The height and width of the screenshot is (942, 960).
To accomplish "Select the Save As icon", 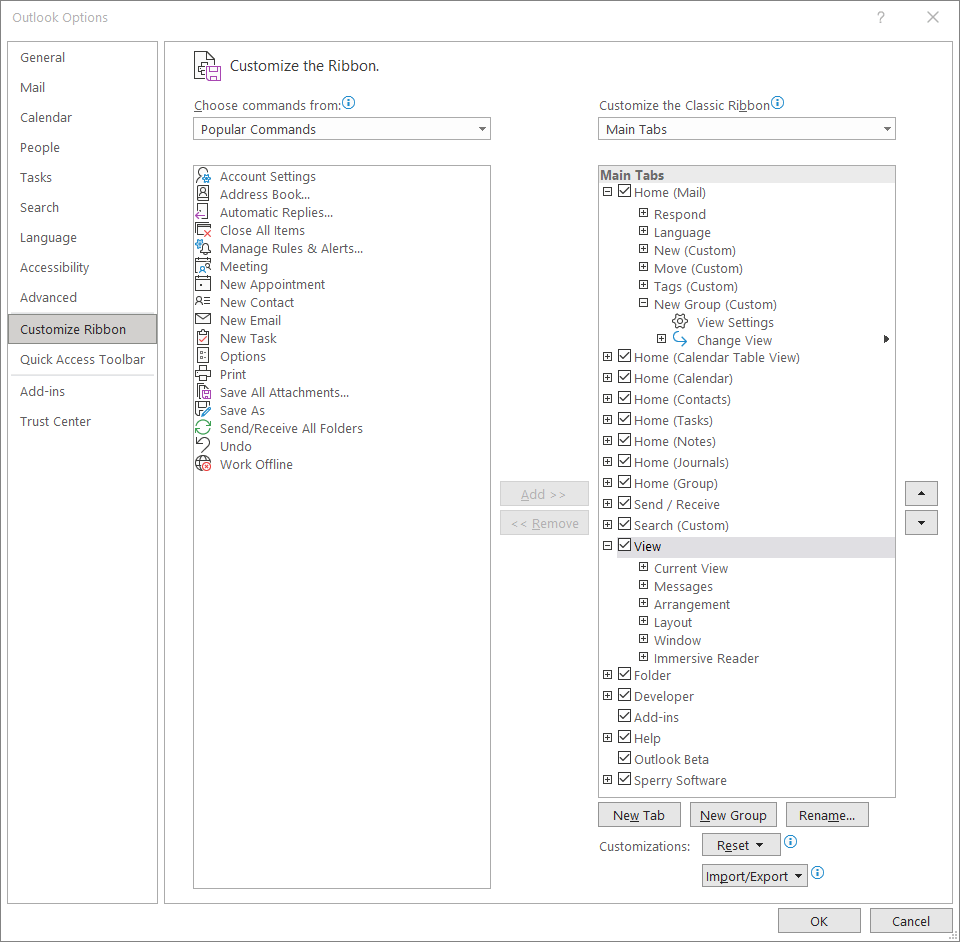I will click(x=203, y=409).
